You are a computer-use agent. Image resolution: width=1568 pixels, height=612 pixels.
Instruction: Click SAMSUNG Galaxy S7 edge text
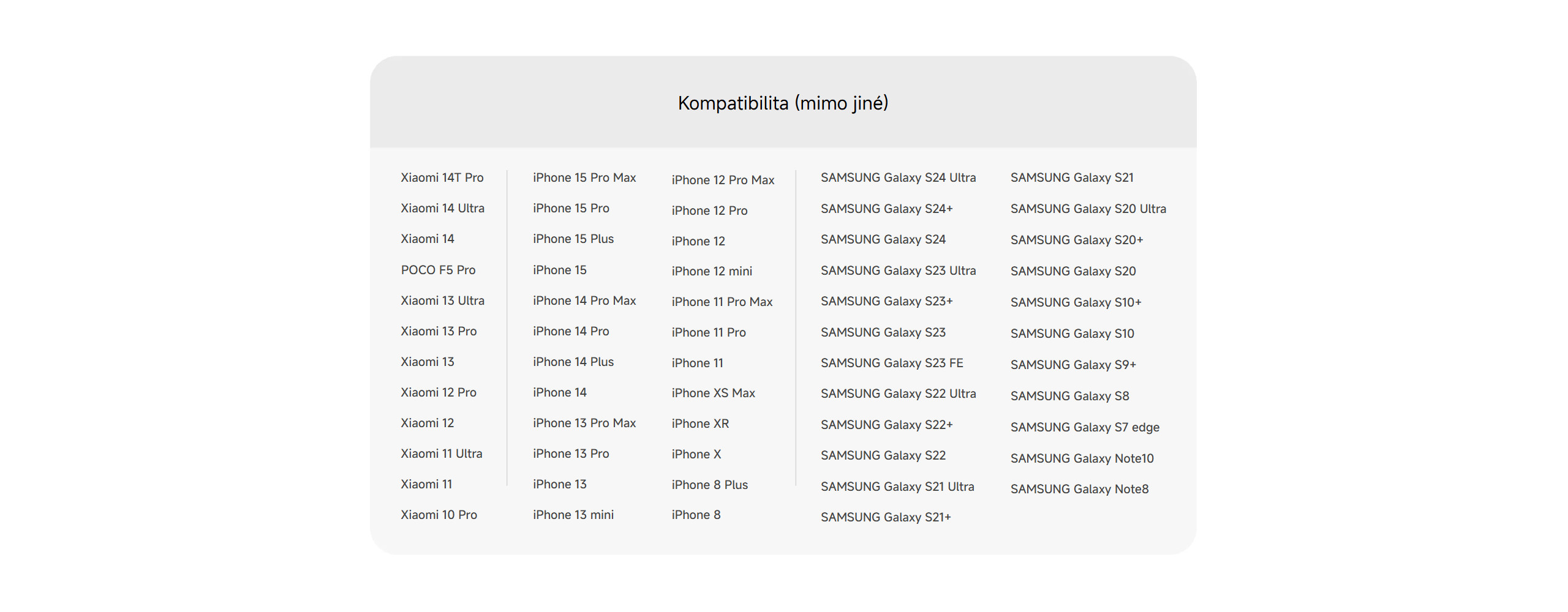(1085, 427)
